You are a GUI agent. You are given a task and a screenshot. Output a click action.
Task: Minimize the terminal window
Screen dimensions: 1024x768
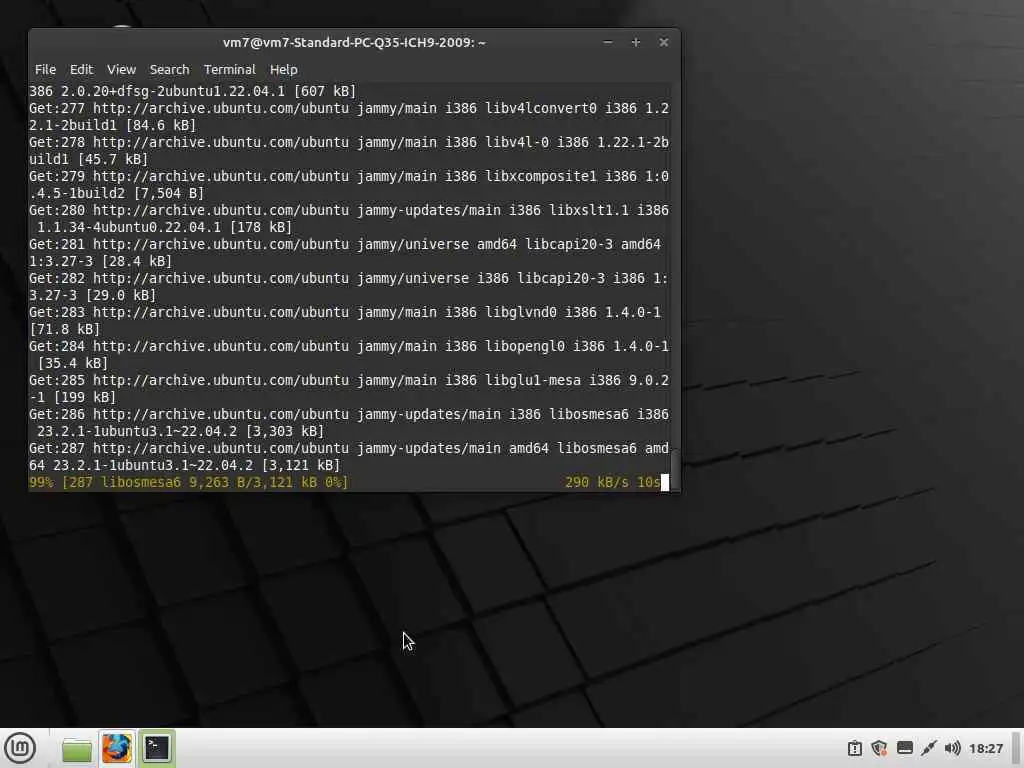[x=608, y=42]
